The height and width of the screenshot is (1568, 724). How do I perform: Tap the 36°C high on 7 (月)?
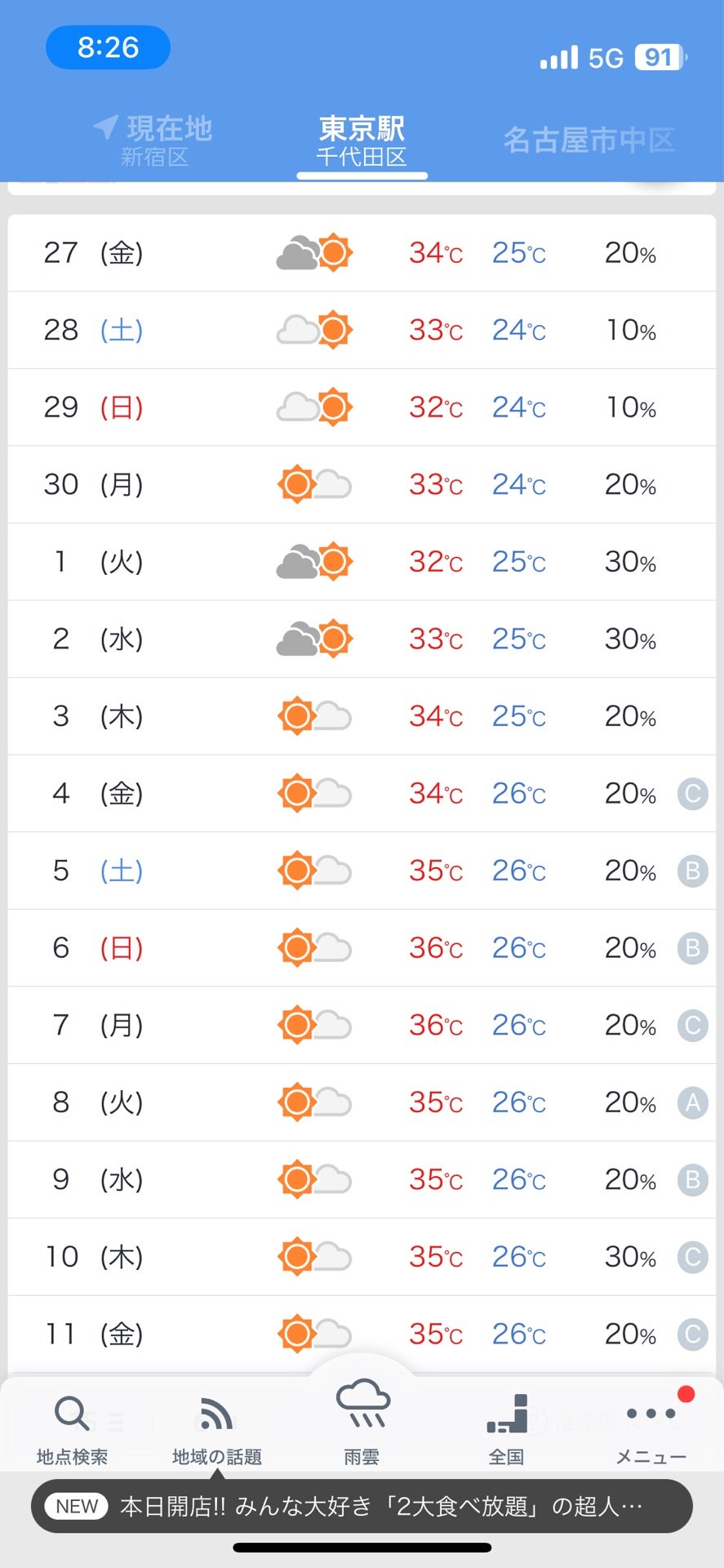(x=436, y=1025)
